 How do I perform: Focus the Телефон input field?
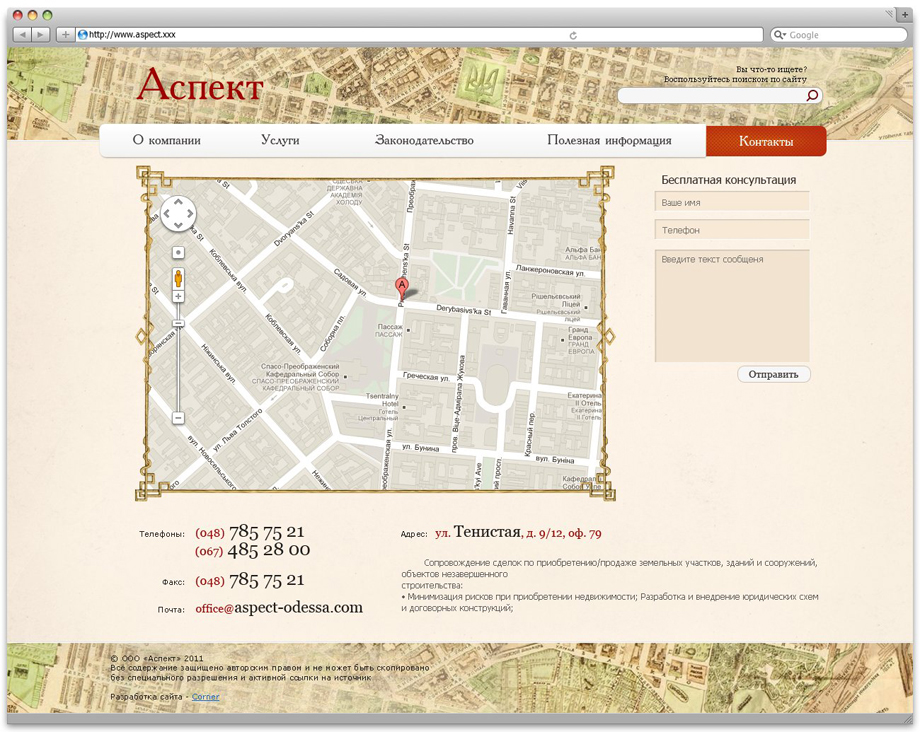coord(732,230)
